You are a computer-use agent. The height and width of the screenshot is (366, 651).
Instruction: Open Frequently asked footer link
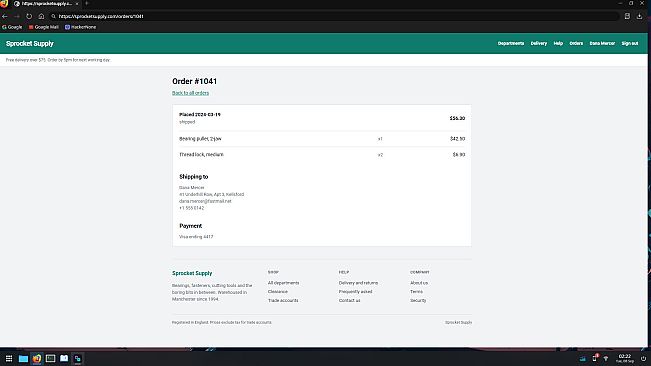[355, 292]
